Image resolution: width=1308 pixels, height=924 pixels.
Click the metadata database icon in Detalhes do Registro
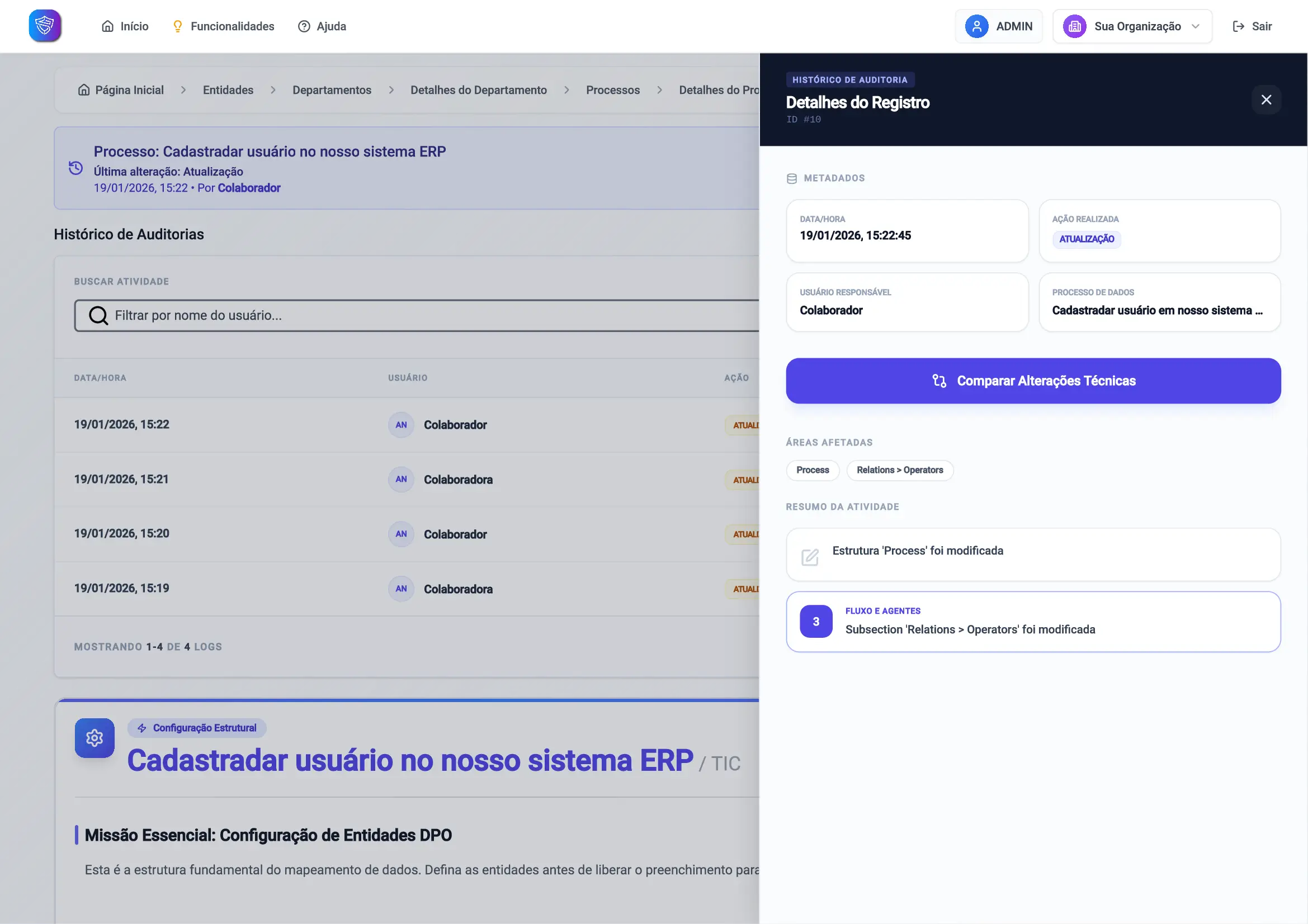(791, 178)
